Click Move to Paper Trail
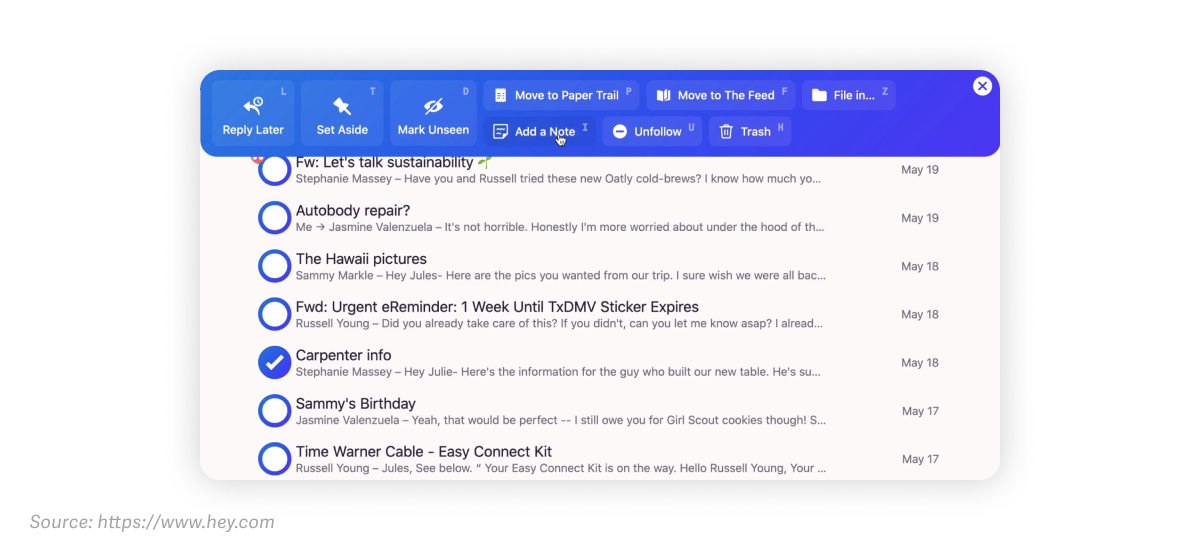The height and width of the screenshot is (560, 1200). 561,95
